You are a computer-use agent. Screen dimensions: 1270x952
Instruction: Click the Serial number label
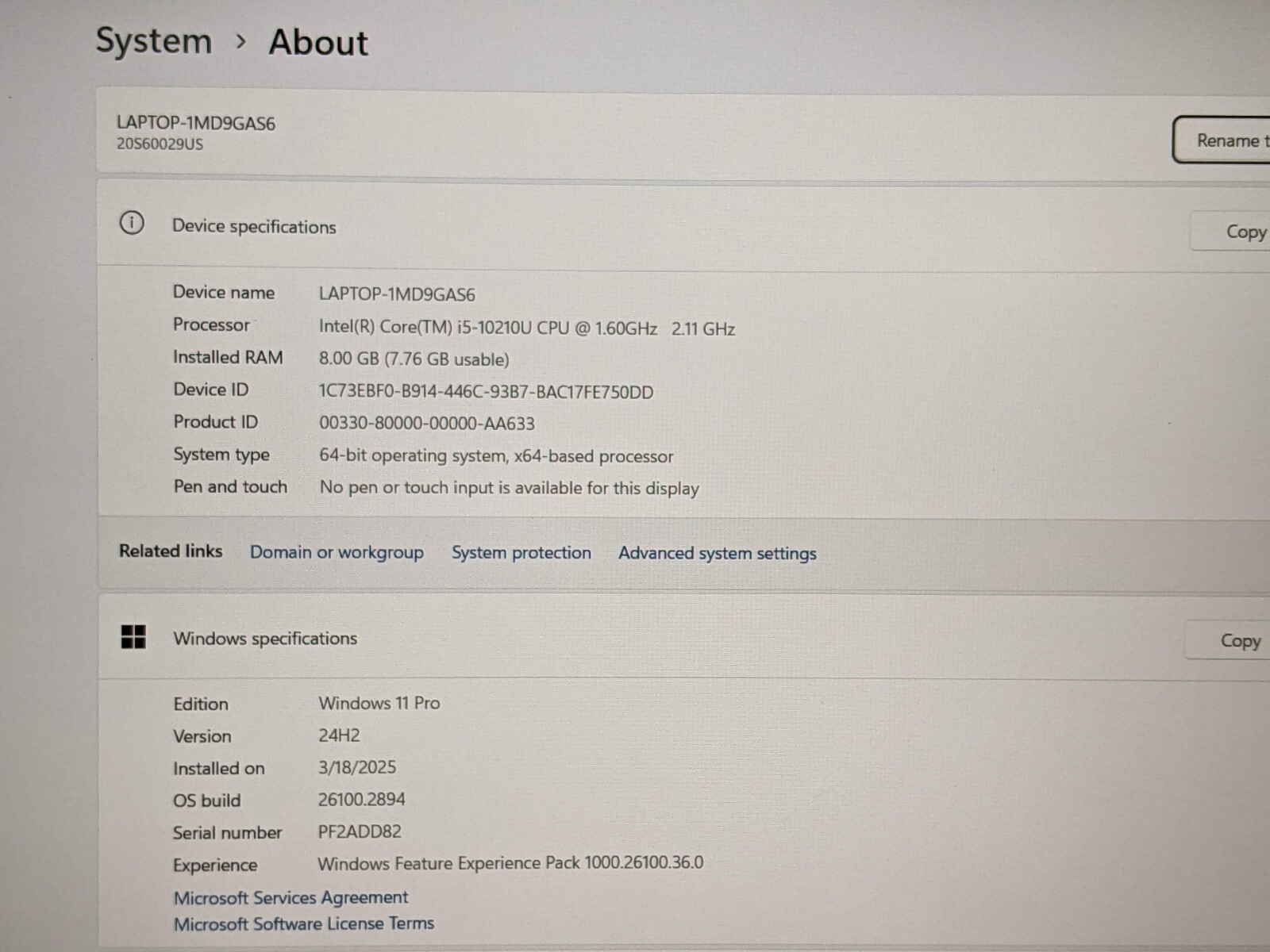(x=228, y=832)
